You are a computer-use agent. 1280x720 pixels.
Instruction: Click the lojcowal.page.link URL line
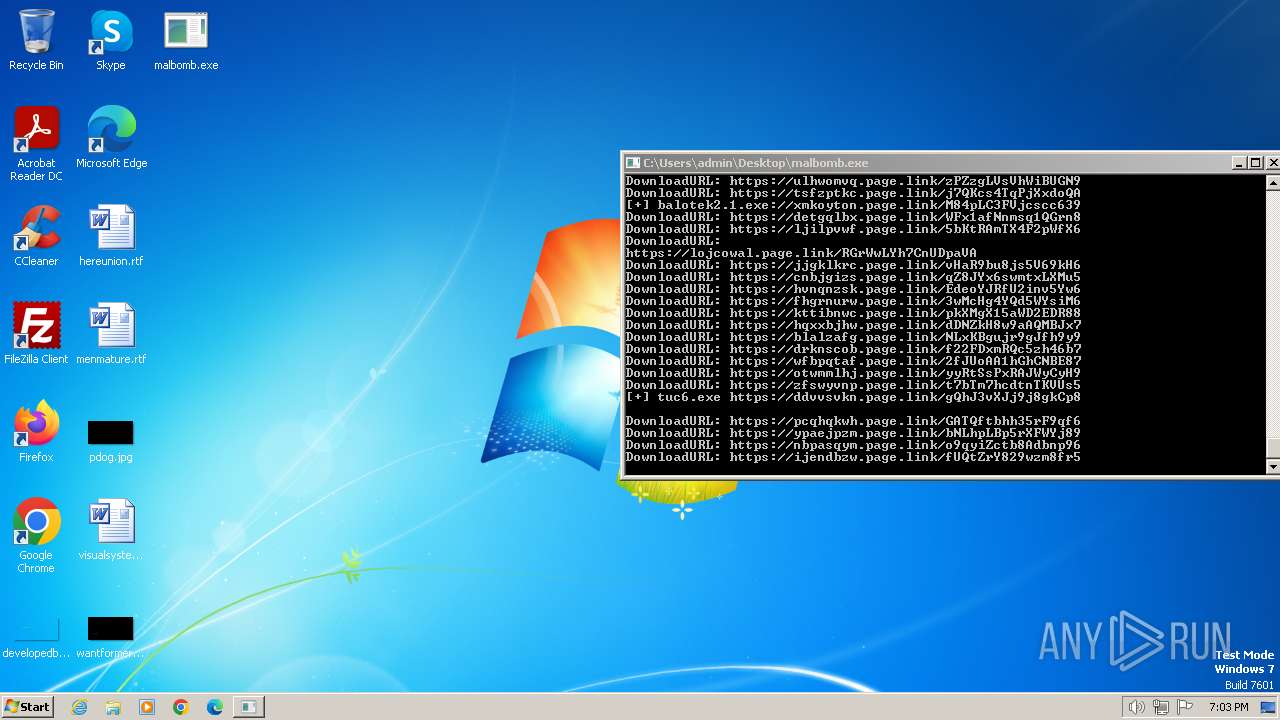(x=801, y=253)
